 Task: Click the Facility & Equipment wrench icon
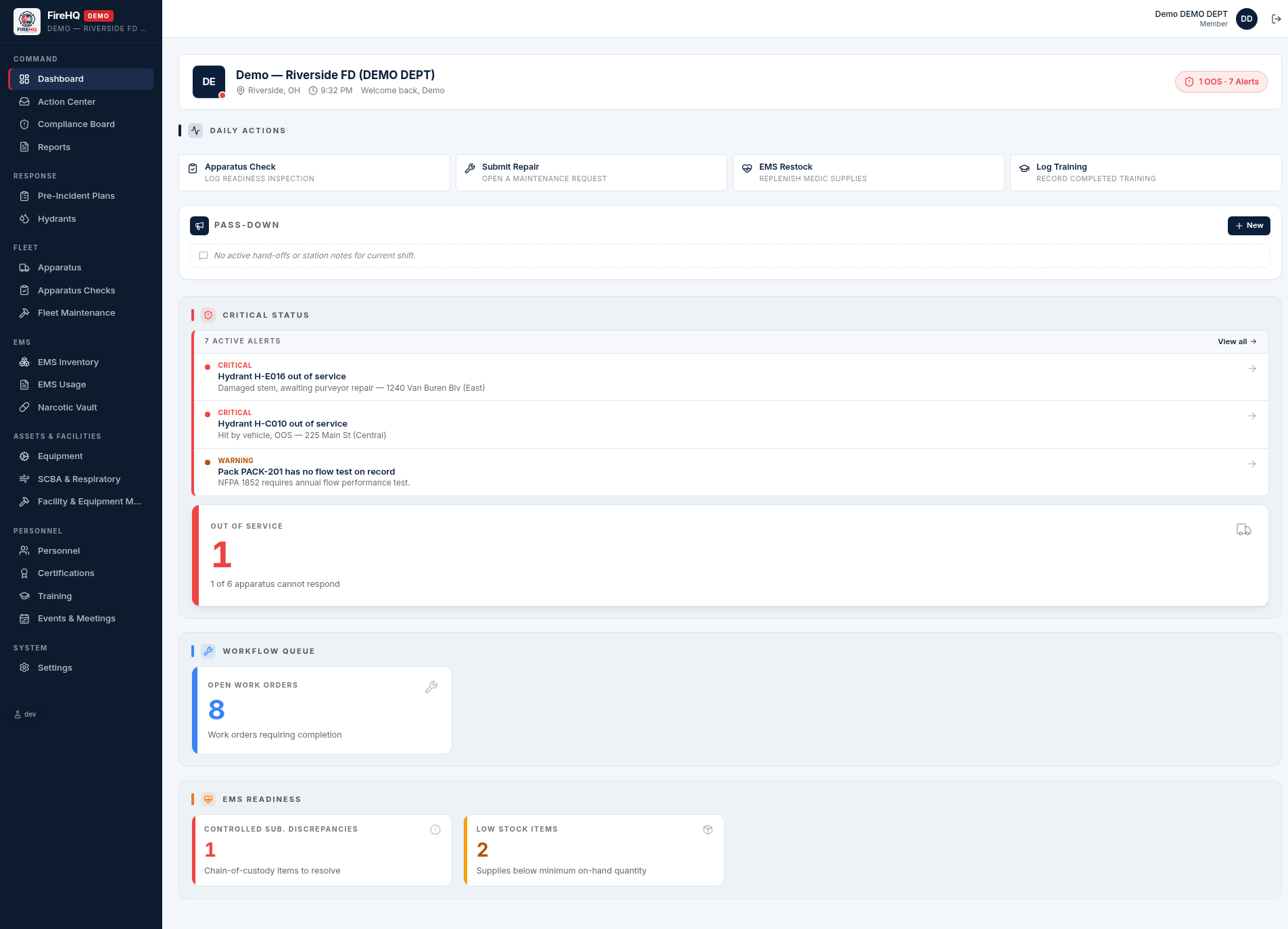tap(24, 502)
